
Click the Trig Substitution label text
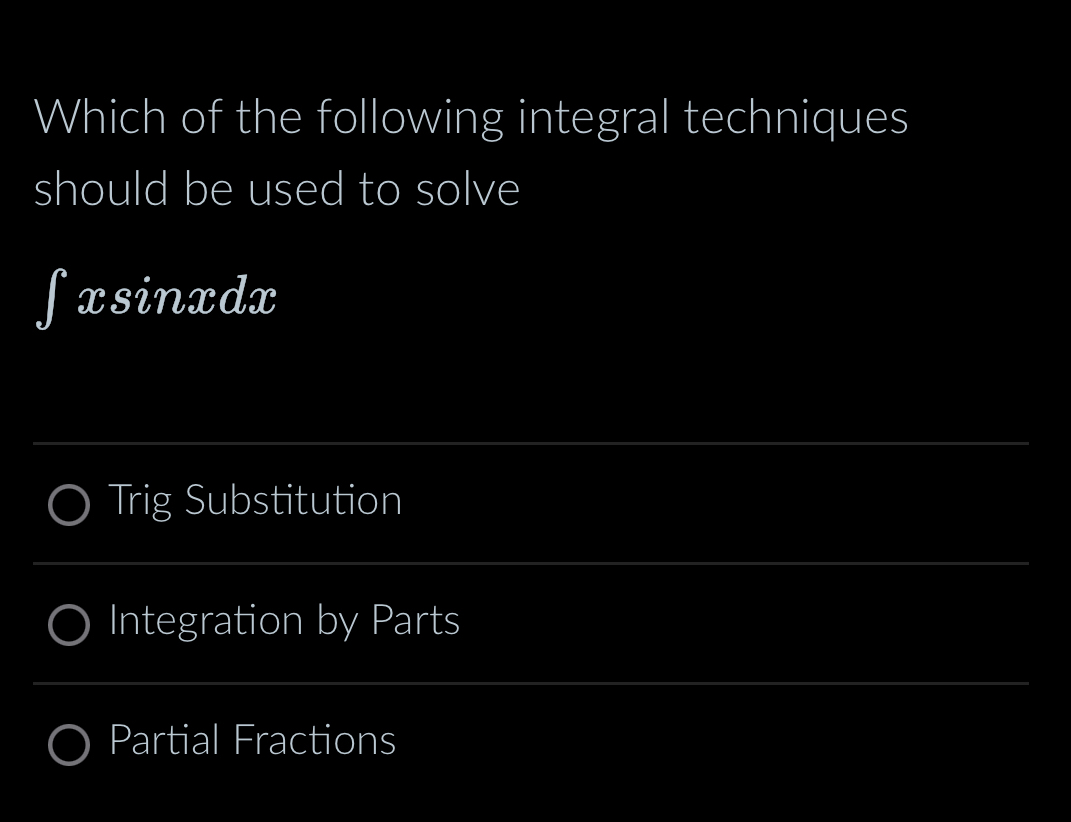(255, 502)
